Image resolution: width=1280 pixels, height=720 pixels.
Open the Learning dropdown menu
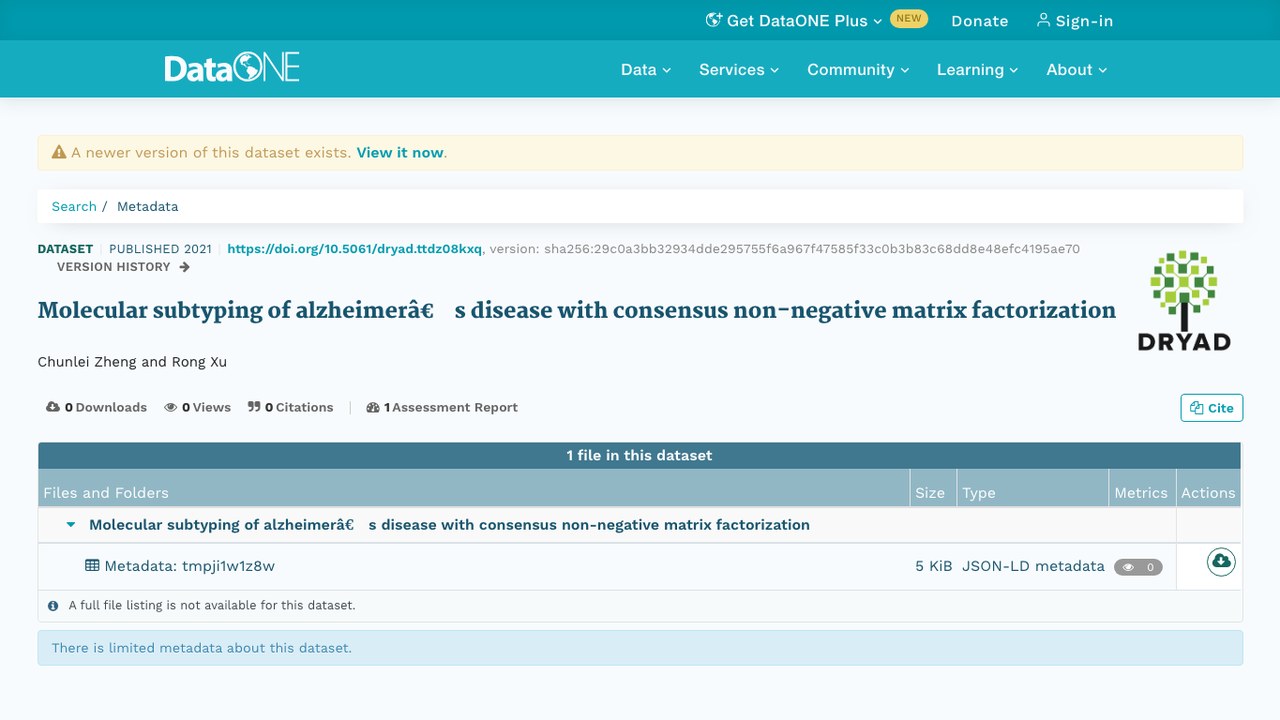point(977,69)
